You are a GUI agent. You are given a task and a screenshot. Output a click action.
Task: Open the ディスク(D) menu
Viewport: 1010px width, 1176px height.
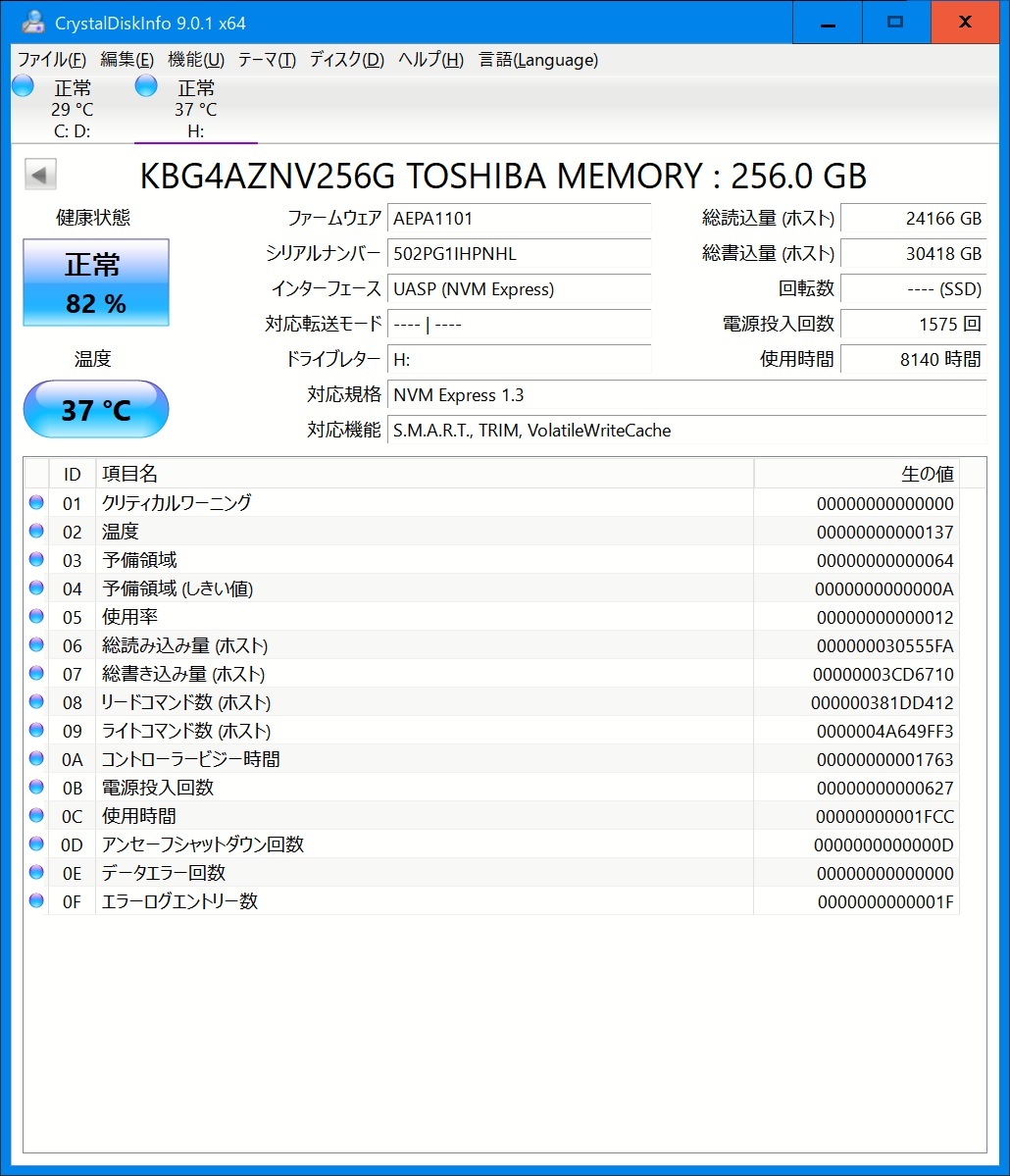[347, 59]
